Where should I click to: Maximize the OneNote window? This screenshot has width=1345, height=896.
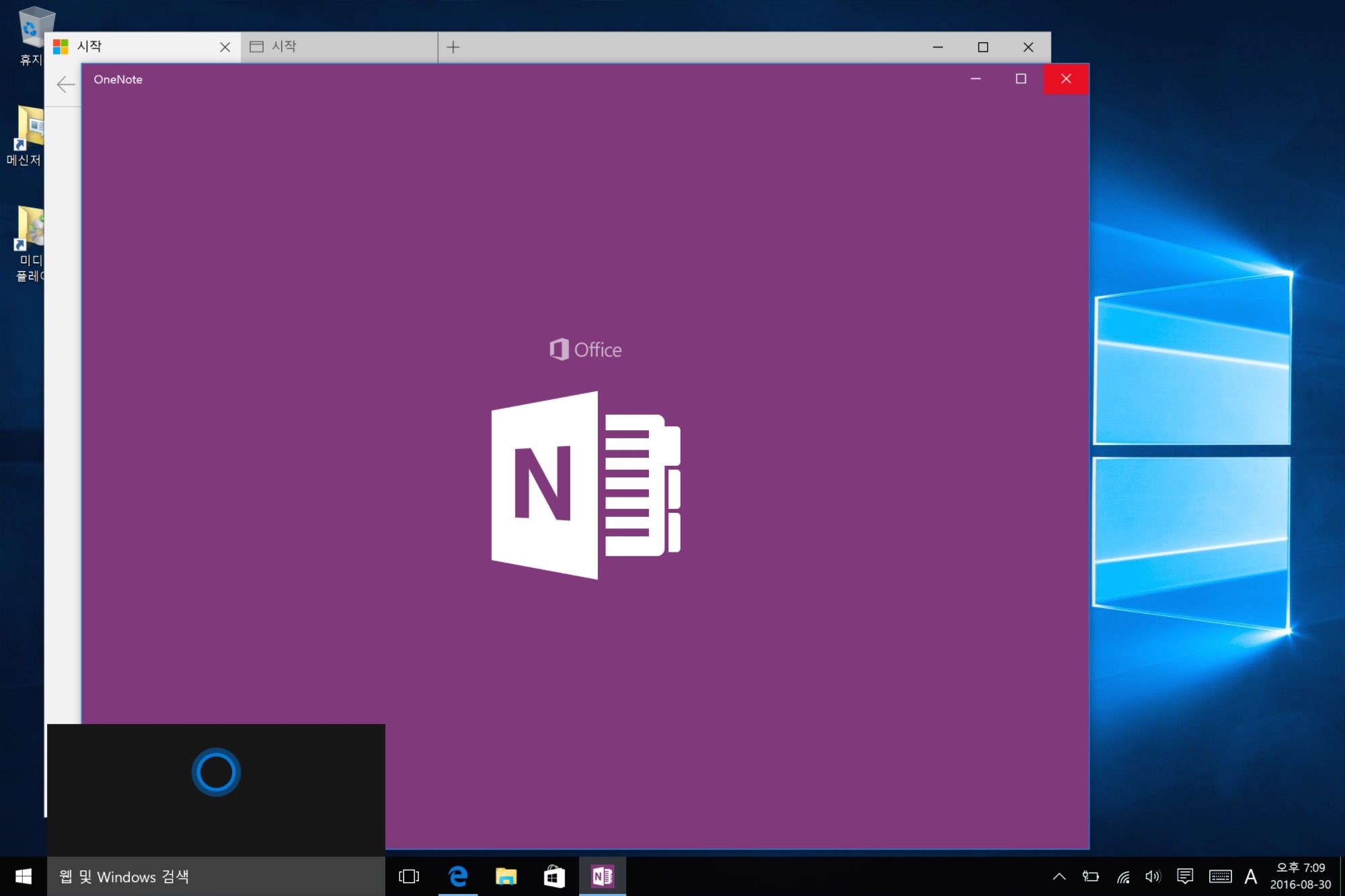coord(1021,79)
